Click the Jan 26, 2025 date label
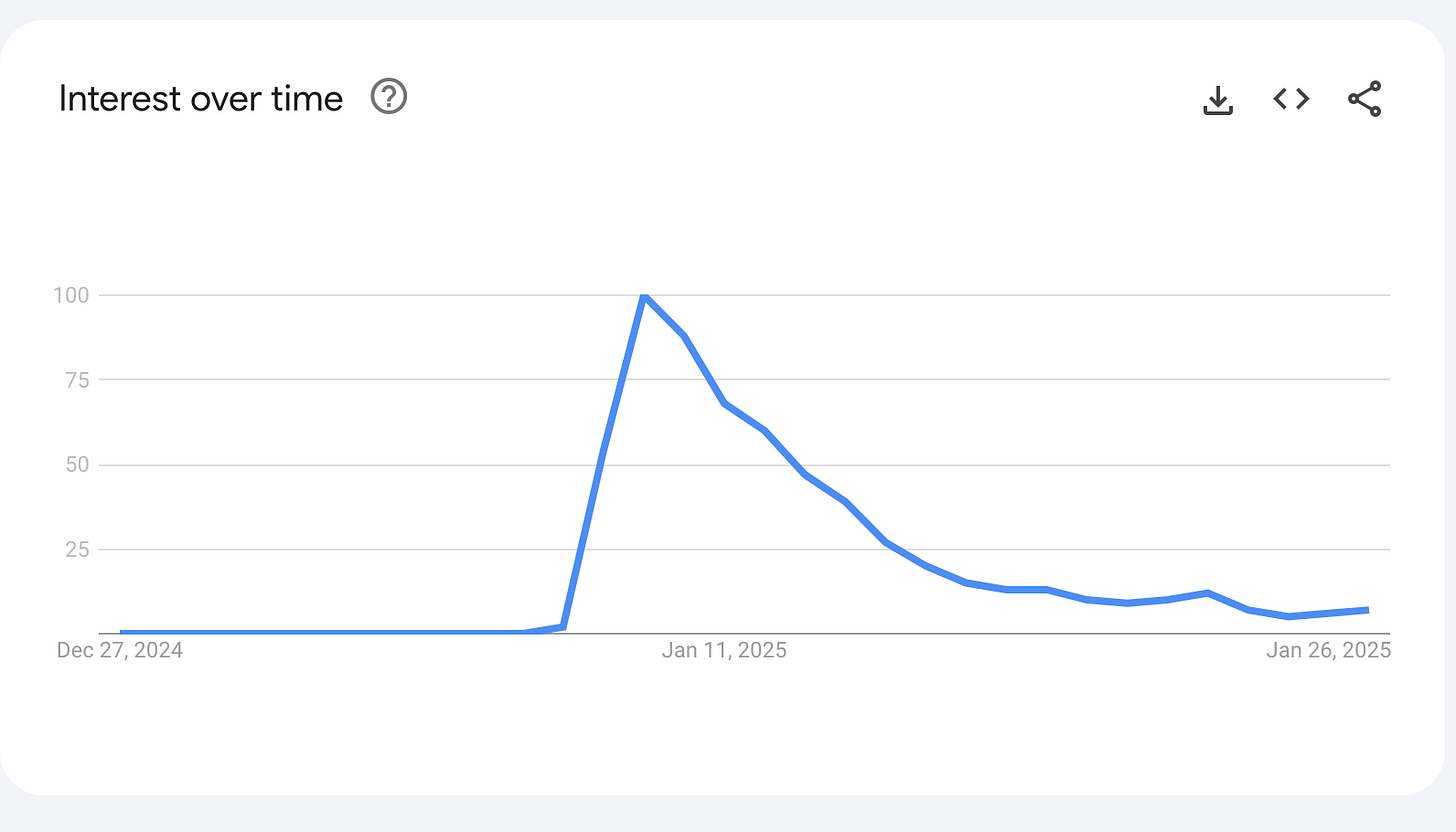This screenshot has width=1456, height=832. coord(1328,651)
